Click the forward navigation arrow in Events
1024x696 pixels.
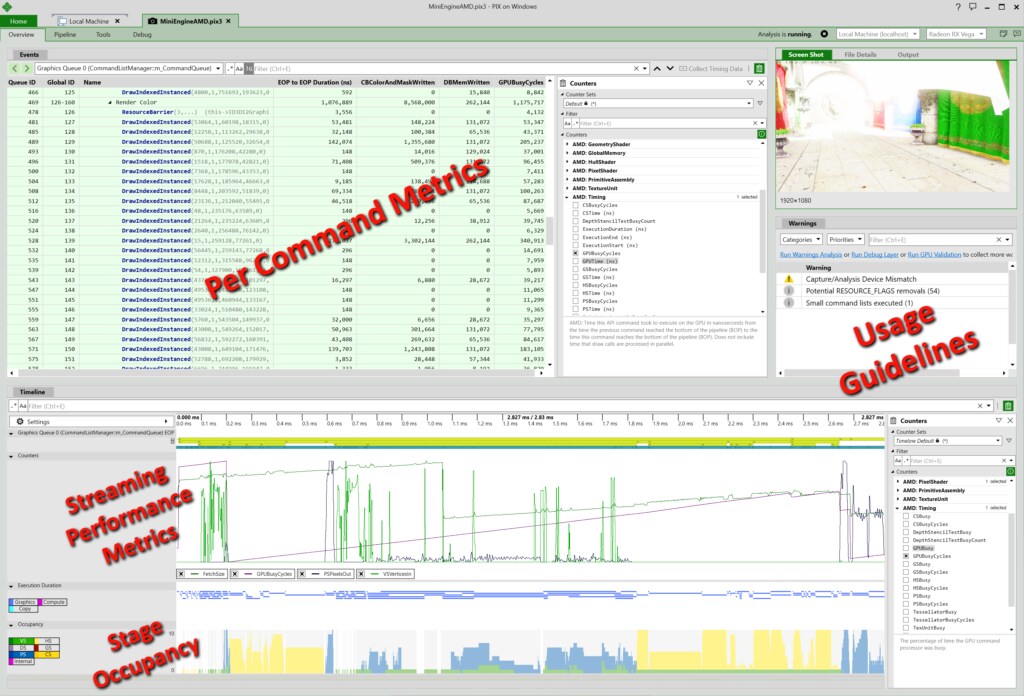[x=27, y=68]
